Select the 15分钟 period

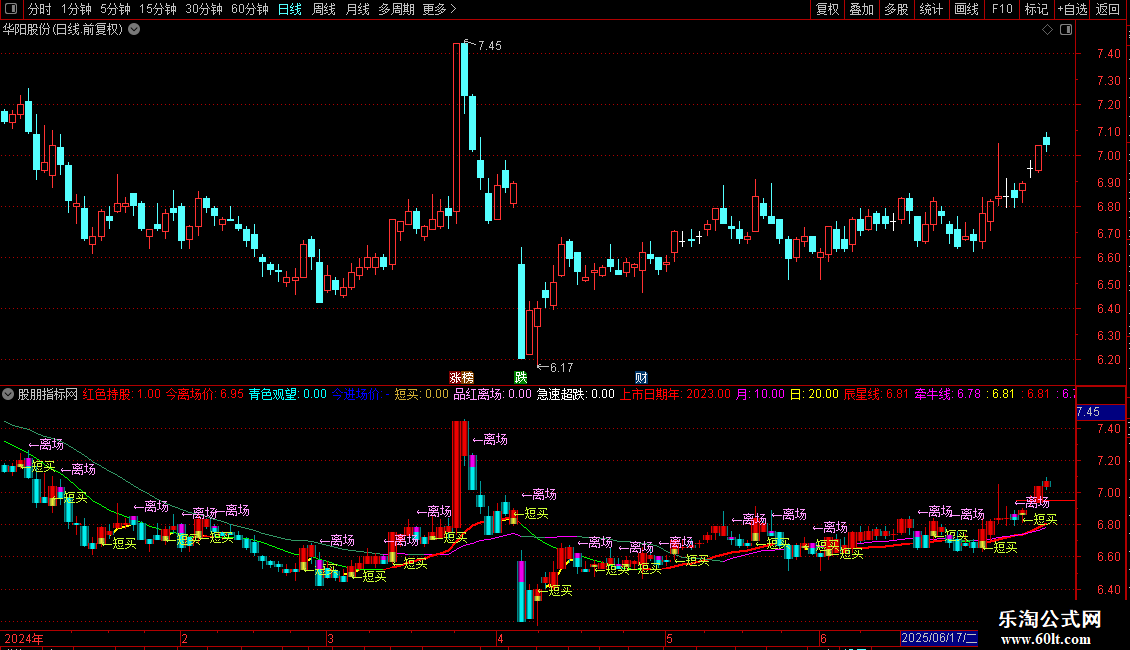158,9
